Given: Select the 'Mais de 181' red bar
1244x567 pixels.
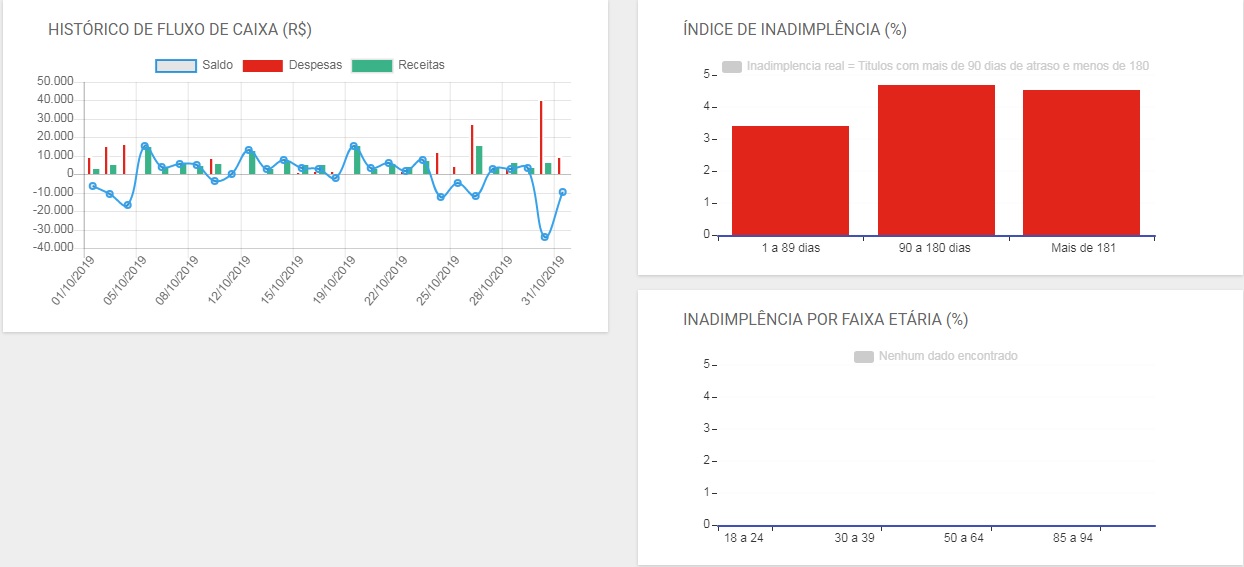Looking at the screenshot, I should 1081,162.
